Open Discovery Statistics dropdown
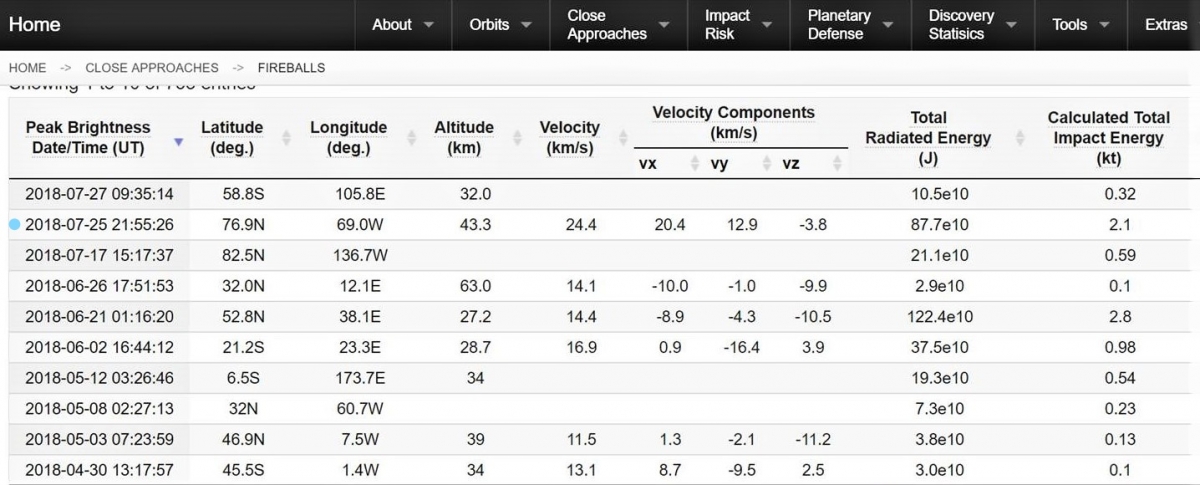Image resolution: width=1200 pixels, height=485 pixels. coord(972,25)
